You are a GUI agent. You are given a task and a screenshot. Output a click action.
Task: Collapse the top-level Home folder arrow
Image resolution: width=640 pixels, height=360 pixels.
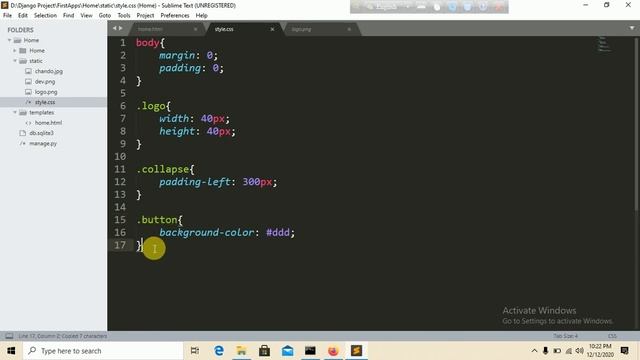coord(9,40)
